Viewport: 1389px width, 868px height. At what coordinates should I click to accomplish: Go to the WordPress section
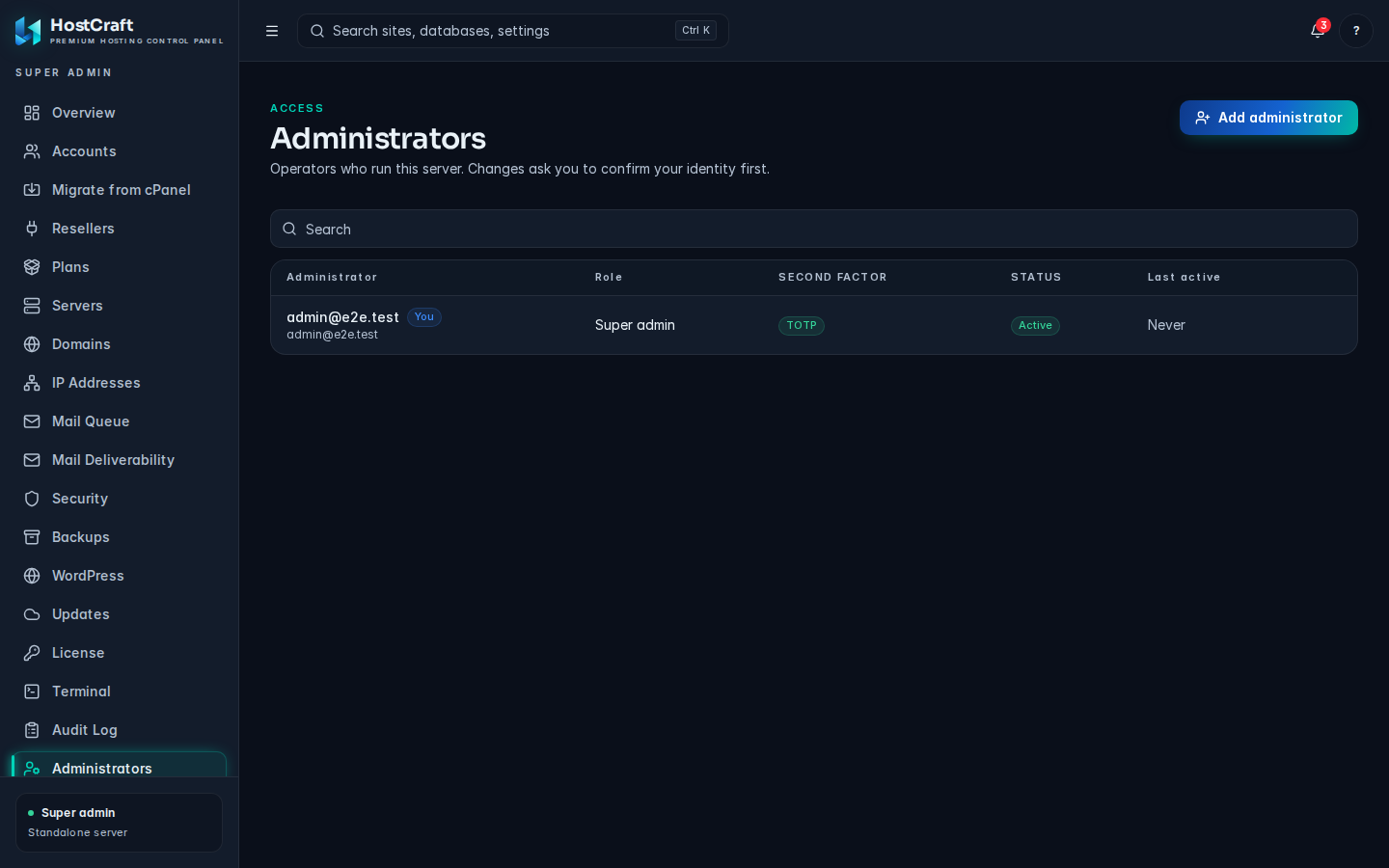pos(119,576)
